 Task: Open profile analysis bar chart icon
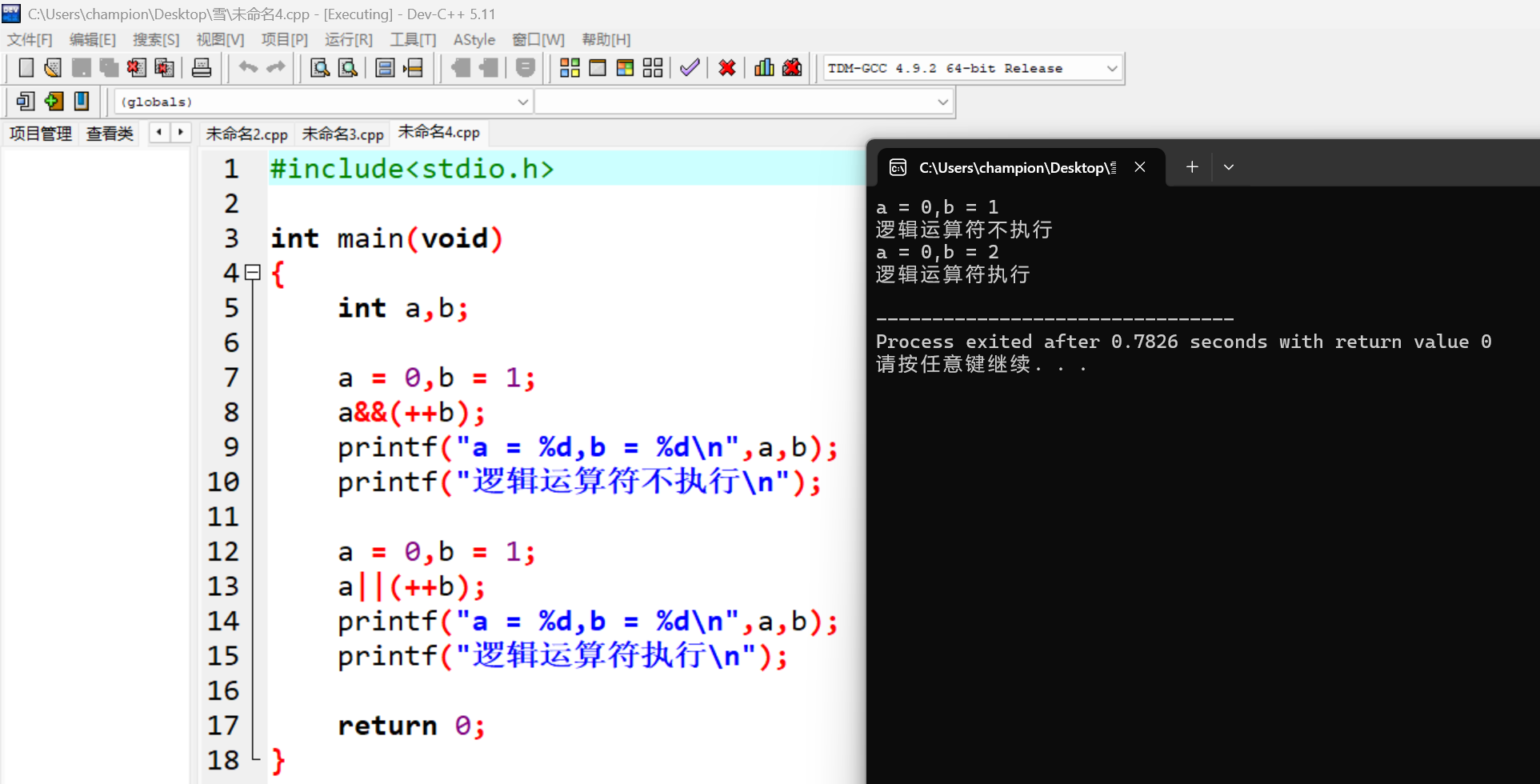click(764, 68)
